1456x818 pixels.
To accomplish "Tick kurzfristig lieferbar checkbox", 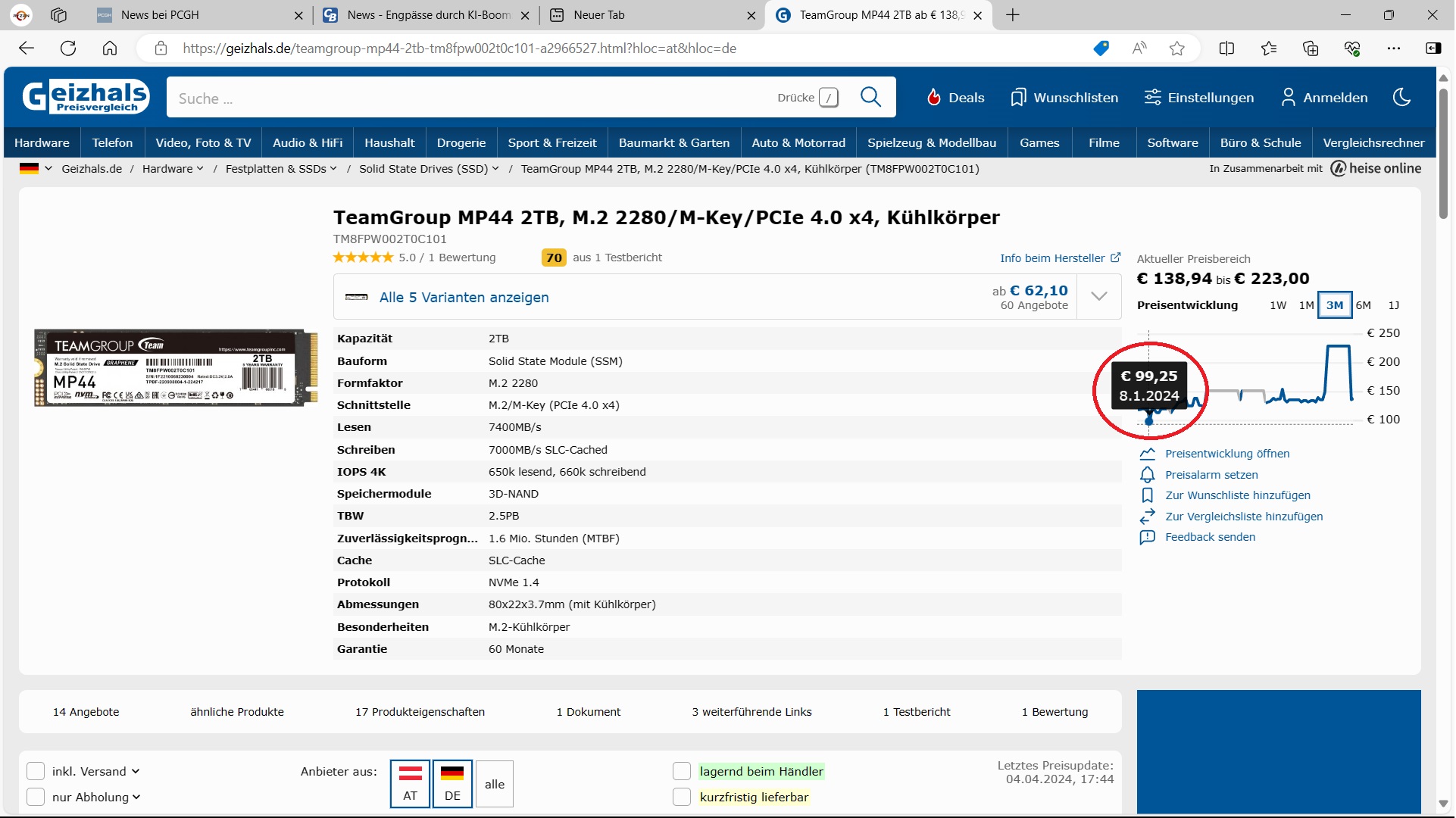I will pyautogui.click(x=682, y=797).
